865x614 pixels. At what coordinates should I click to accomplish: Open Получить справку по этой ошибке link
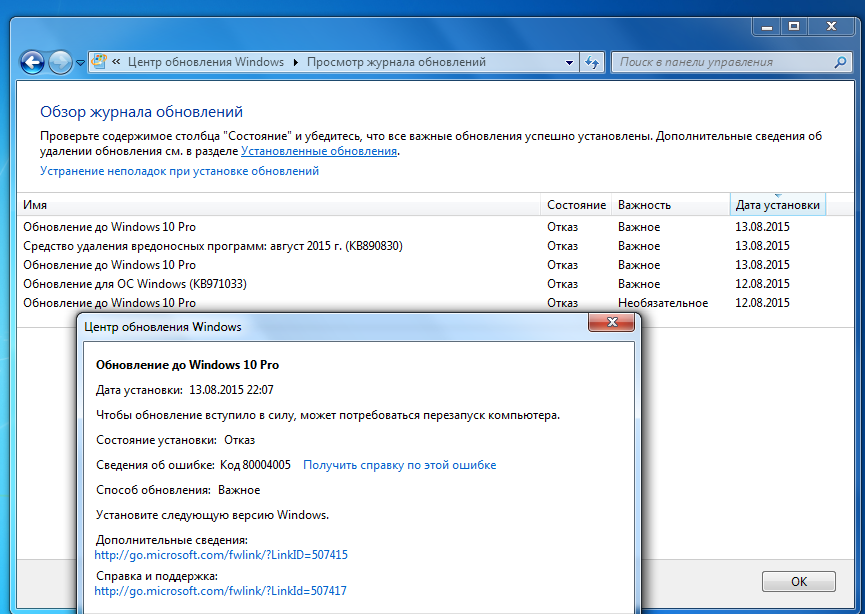tap(399, 465)
